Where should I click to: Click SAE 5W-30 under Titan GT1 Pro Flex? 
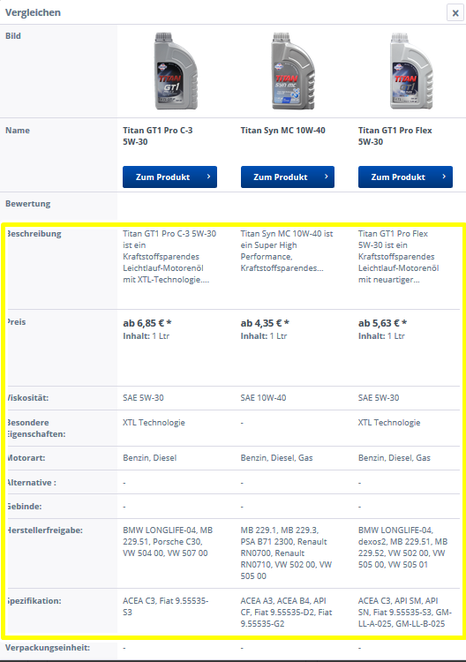pyautogui.click(x=379, y=398)
